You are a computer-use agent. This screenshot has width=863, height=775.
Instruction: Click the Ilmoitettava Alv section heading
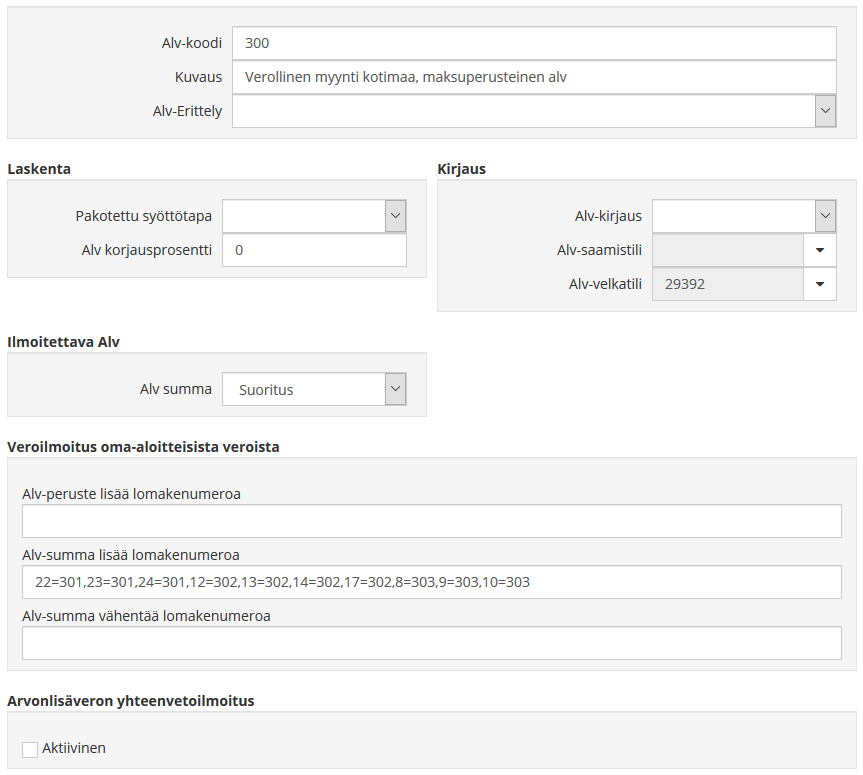[63, 342]
